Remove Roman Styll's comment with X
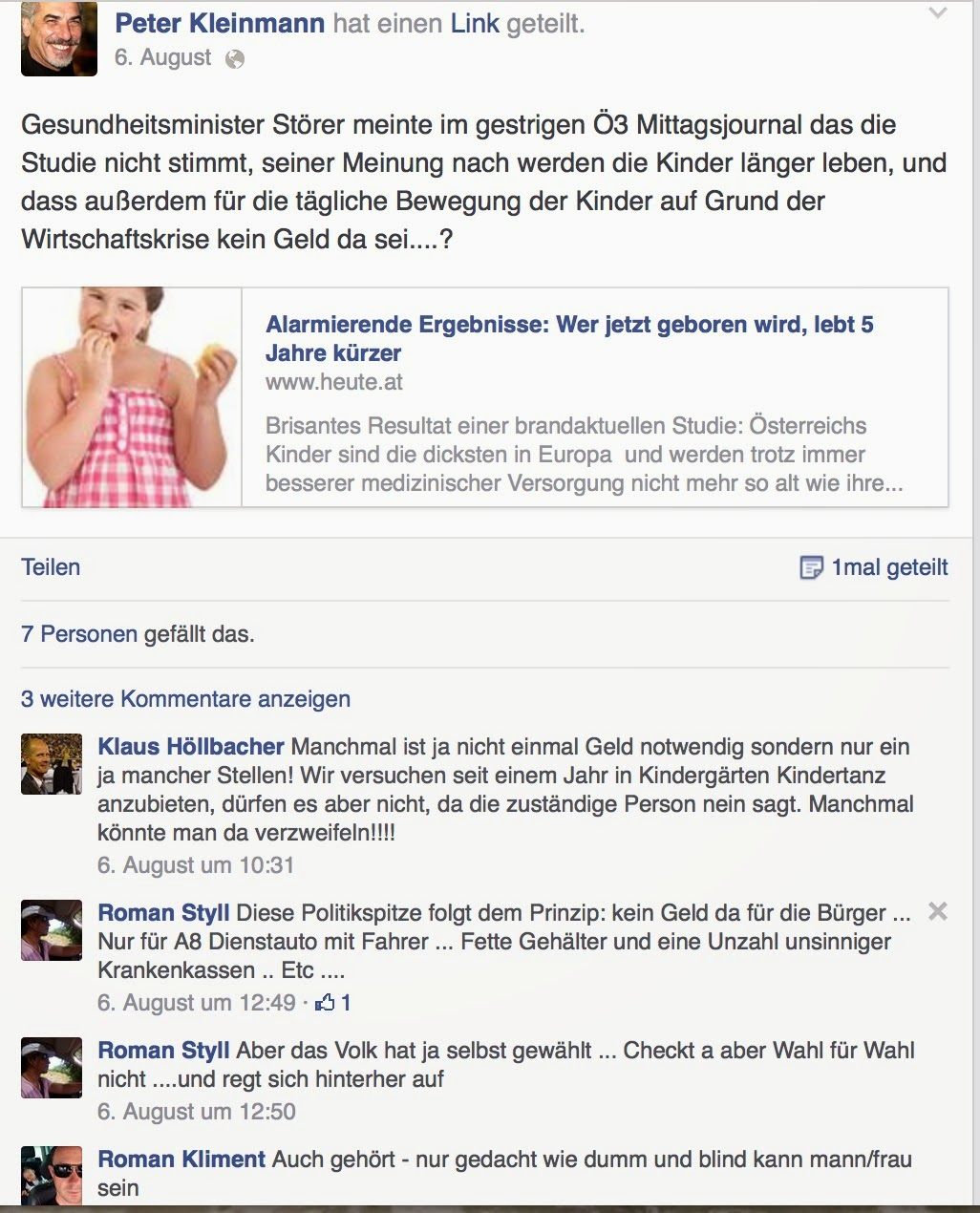Viewport: 980px width, 1213px height. coord(938,911)
